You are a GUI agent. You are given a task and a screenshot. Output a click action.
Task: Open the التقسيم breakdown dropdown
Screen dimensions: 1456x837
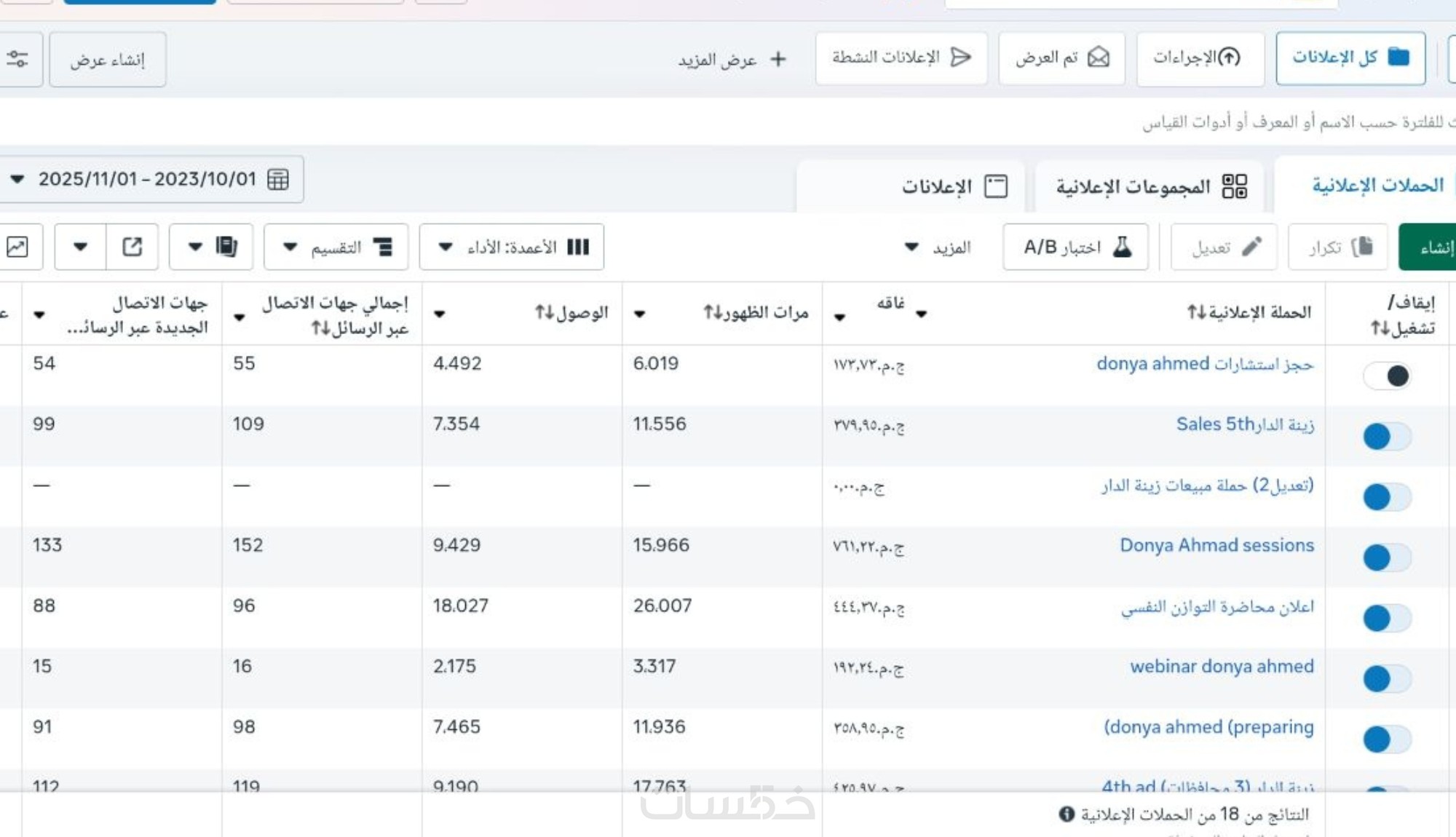pos(336,247)
